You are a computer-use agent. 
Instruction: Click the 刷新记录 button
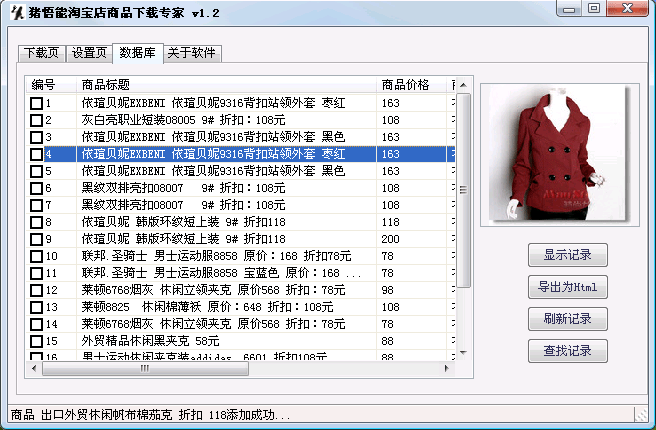pos(568,319)
